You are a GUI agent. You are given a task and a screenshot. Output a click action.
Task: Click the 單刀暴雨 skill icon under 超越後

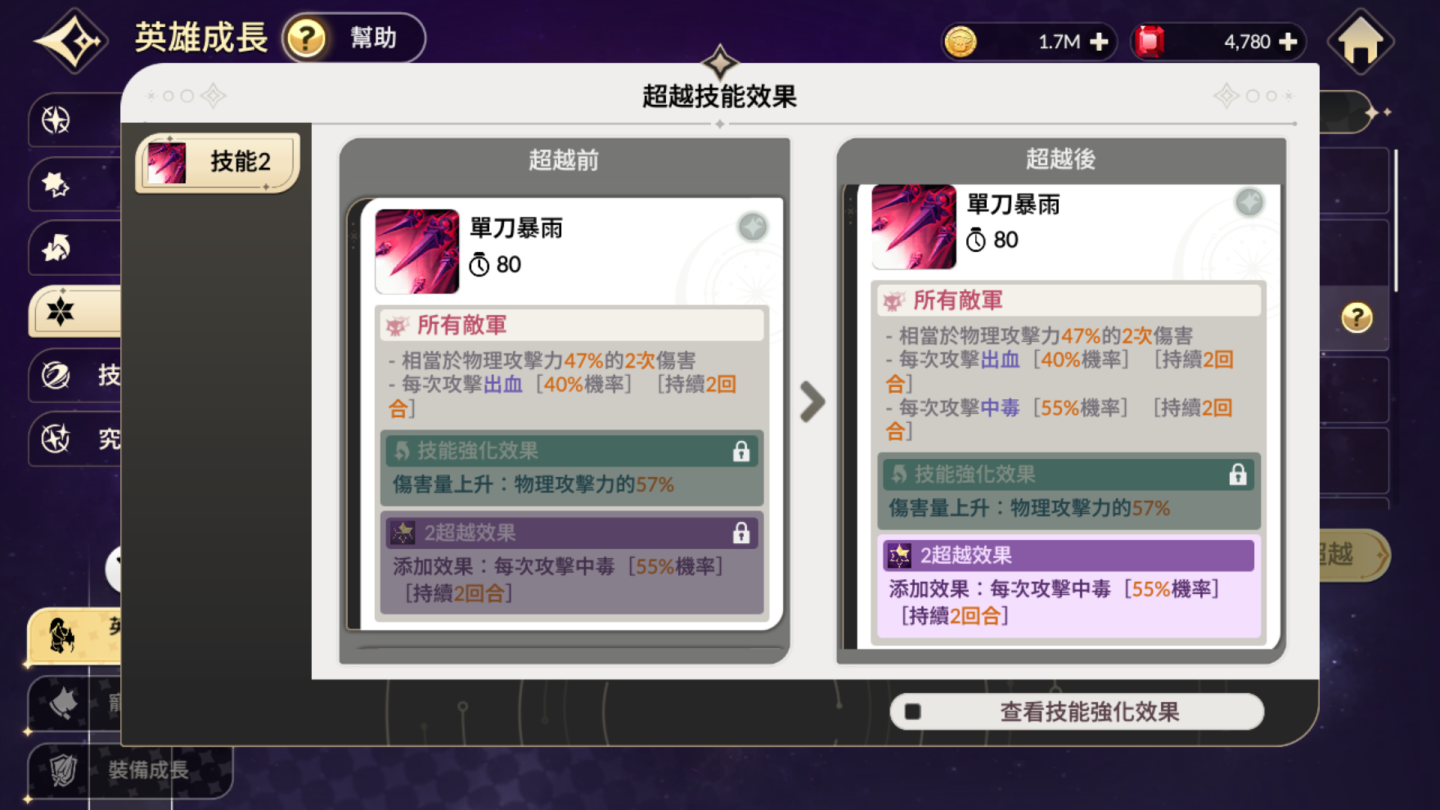coord(913,227)
